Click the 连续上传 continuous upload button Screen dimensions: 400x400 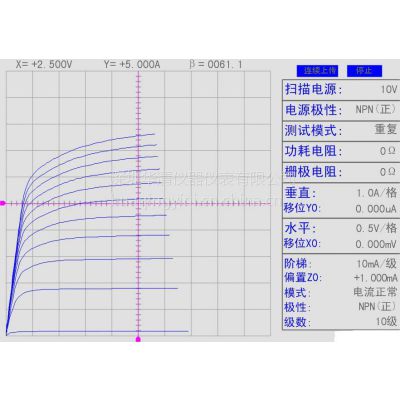pyautogui.click(x=317, y=71)
